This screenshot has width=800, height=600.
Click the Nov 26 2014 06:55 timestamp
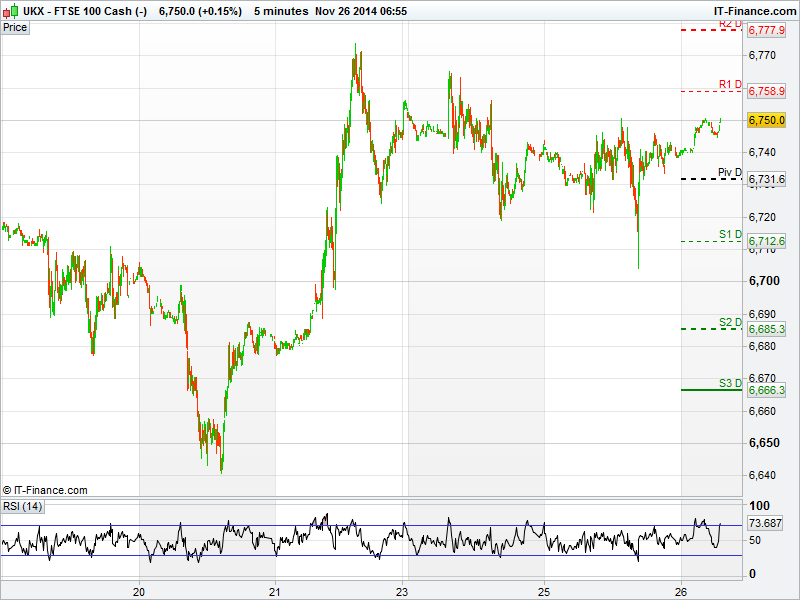pyautogui.click(x=361, y=10)
